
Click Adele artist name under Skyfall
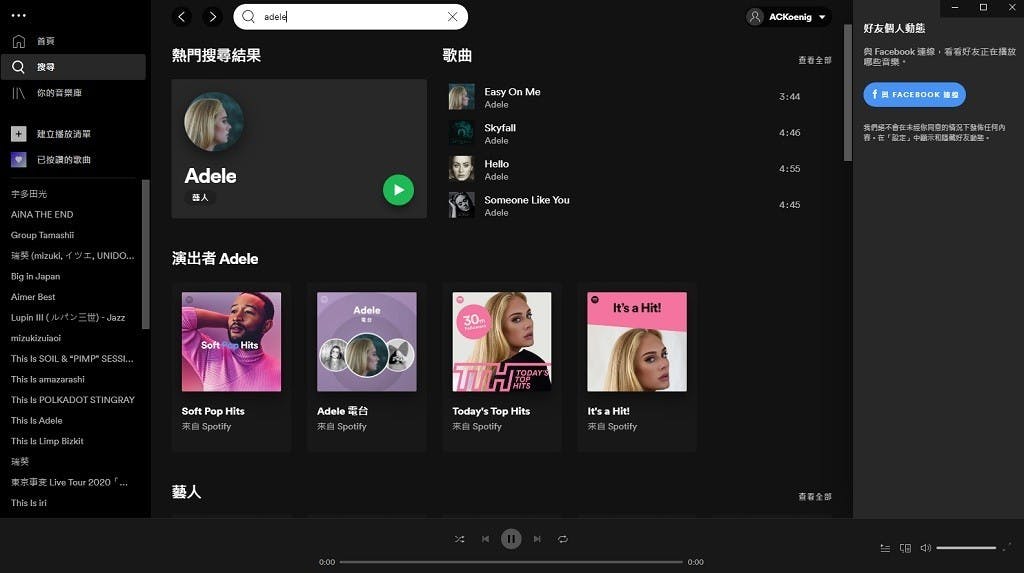pos(496,140)
